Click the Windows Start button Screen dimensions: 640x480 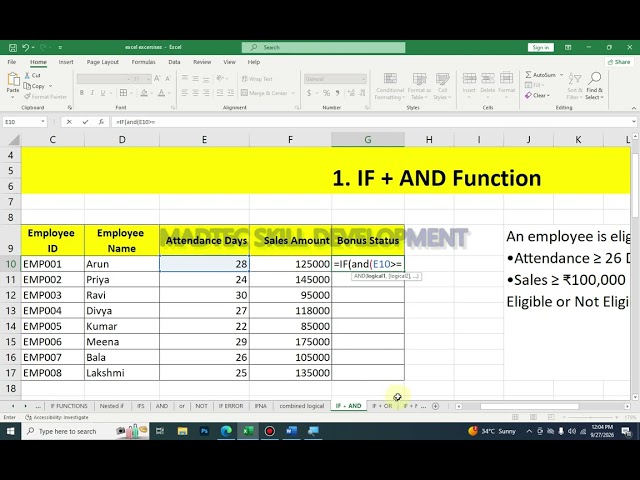10,431
